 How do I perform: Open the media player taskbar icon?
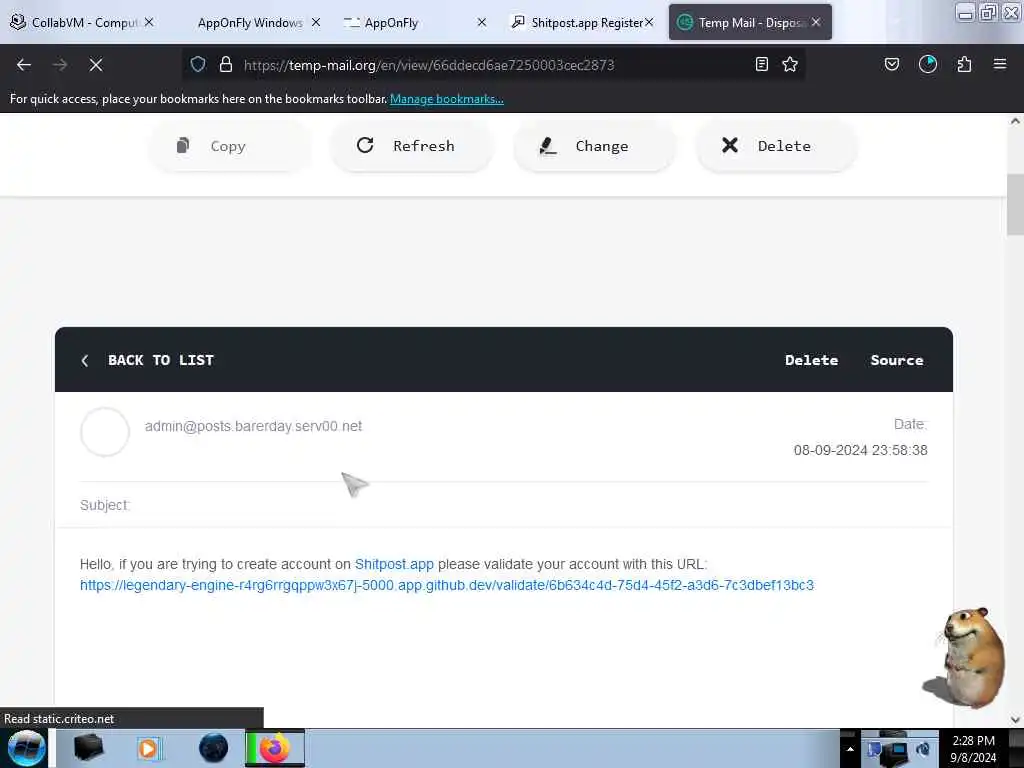(x=149, y=748)
